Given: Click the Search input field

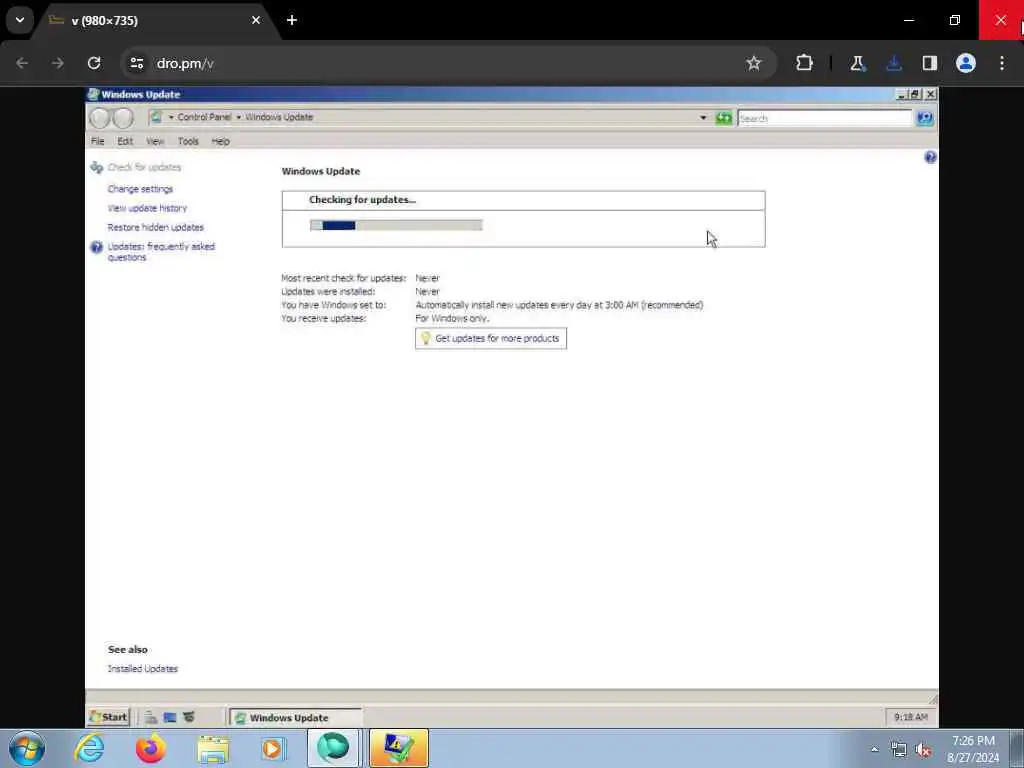Looking at the screenshot, I should [x=825, y=118].
